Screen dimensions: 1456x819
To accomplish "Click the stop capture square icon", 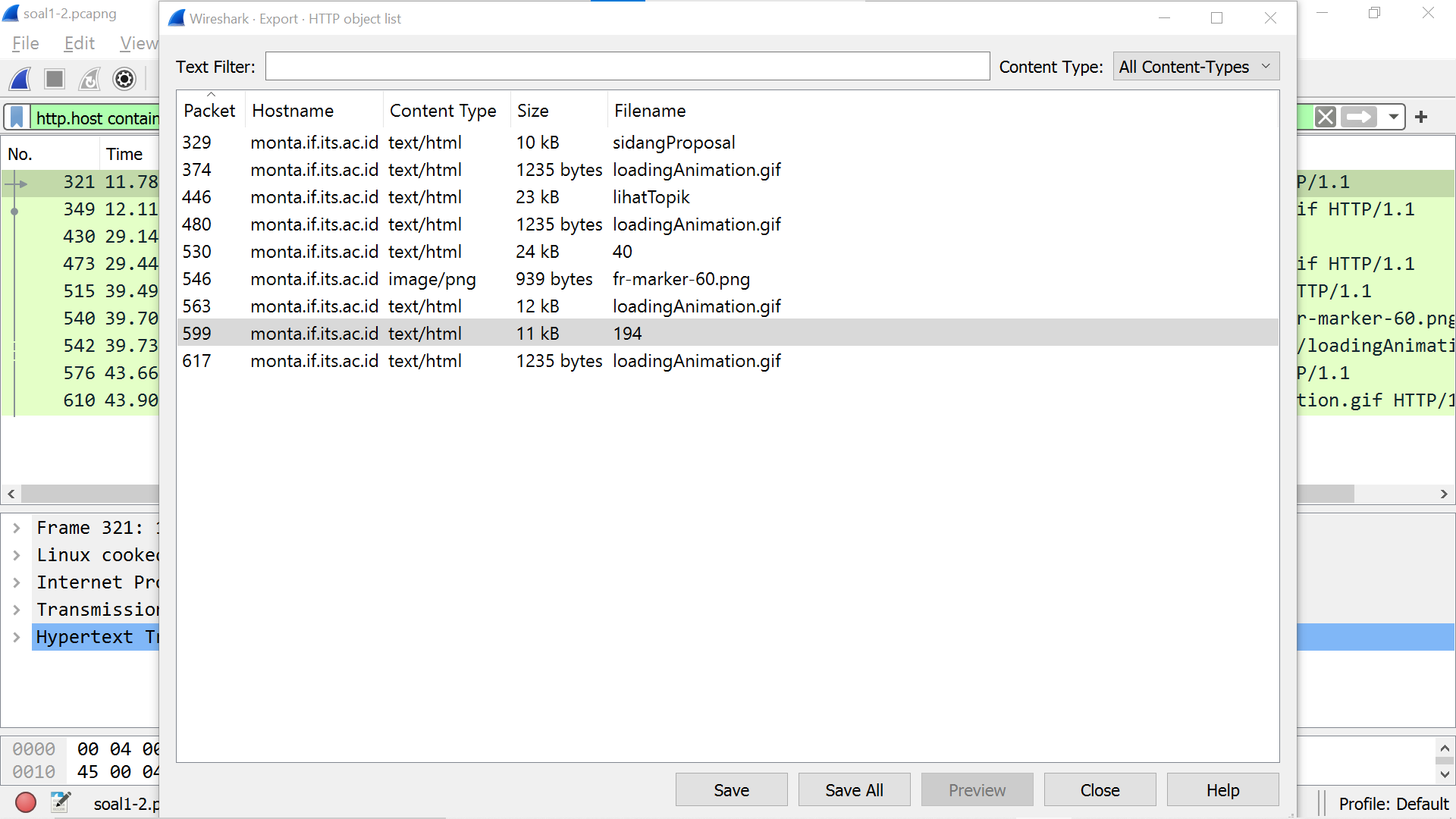I will pyautogui.click(x=55, y=79).
